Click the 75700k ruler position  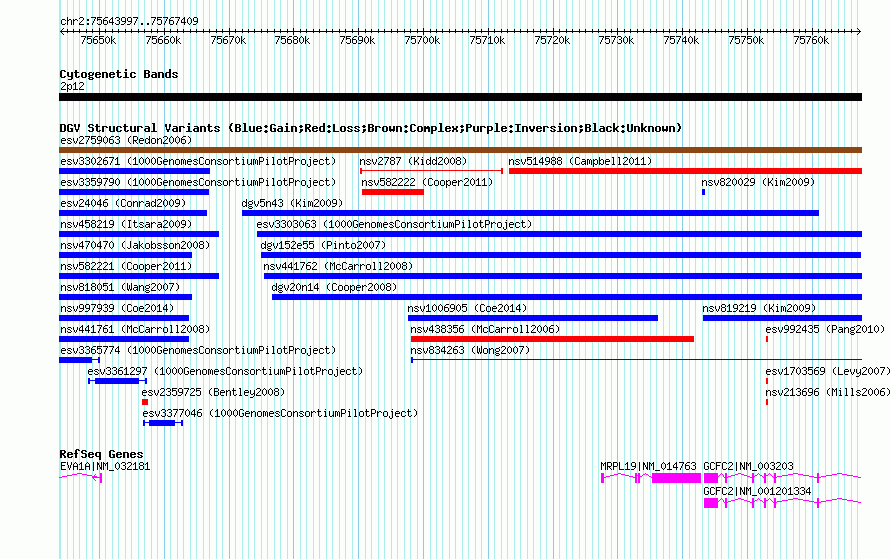[422, 40]
